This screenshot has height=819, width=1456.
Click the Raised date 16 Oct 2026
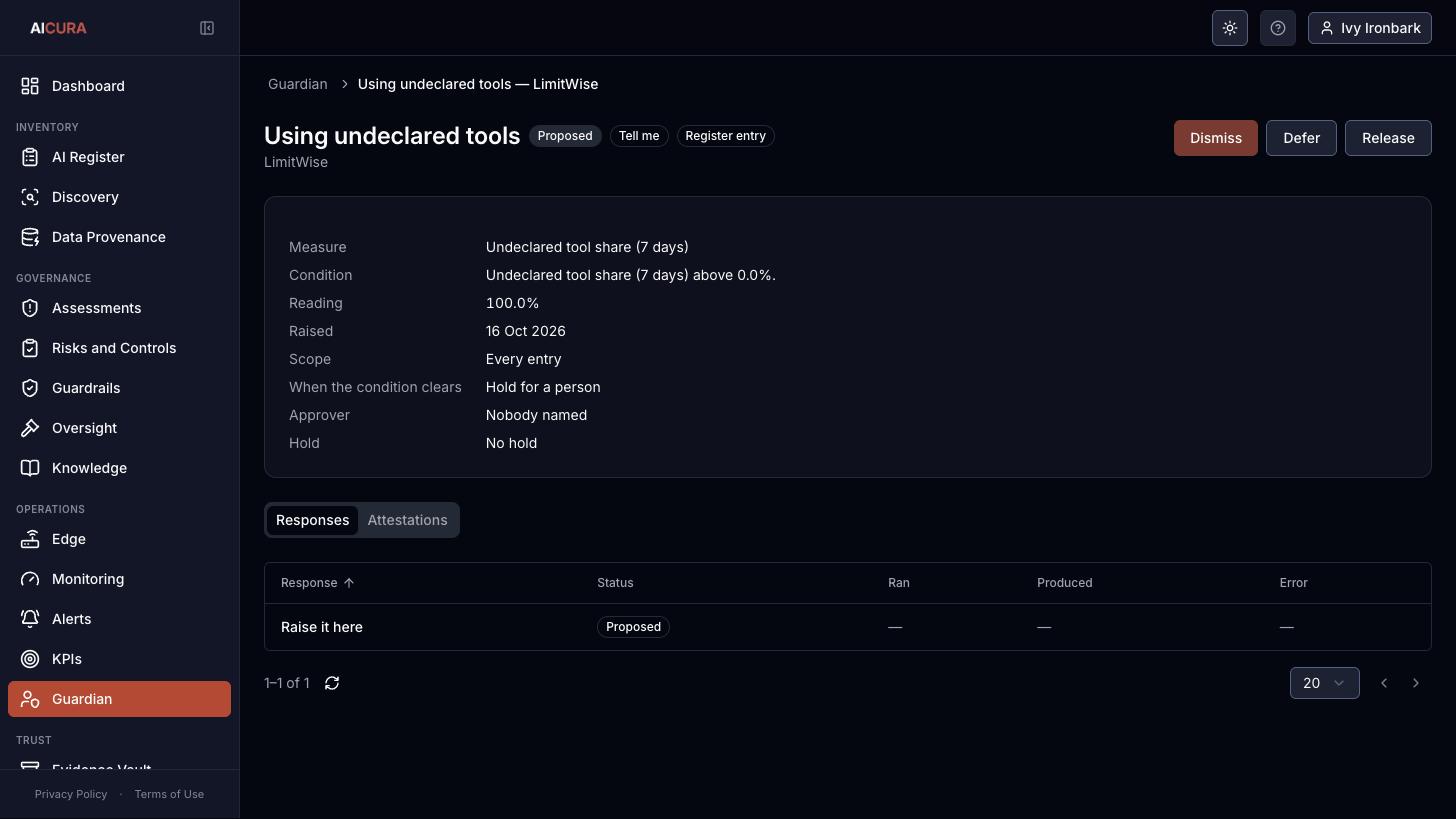point(525,331)
